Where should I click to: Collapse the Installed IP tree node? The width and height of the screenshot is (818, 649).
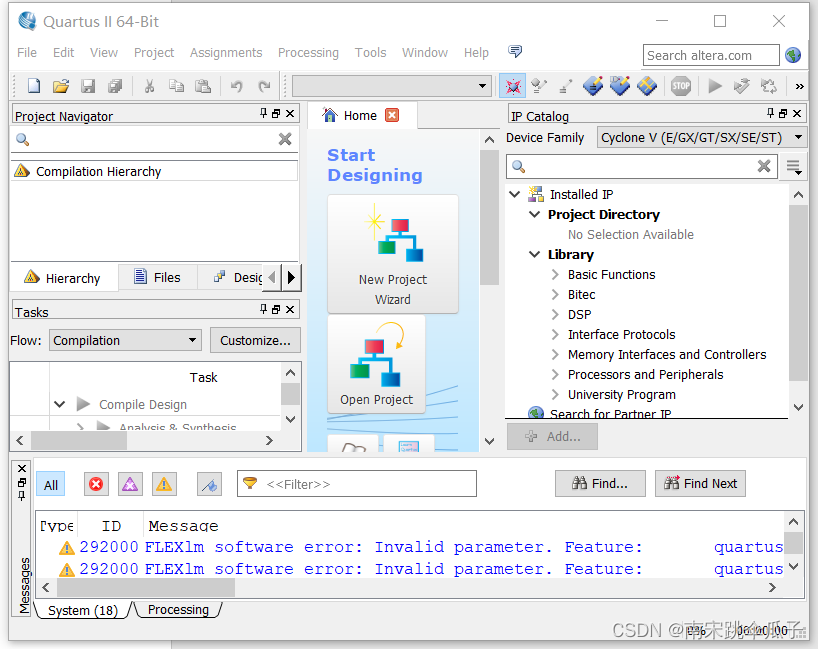[515, 194]
